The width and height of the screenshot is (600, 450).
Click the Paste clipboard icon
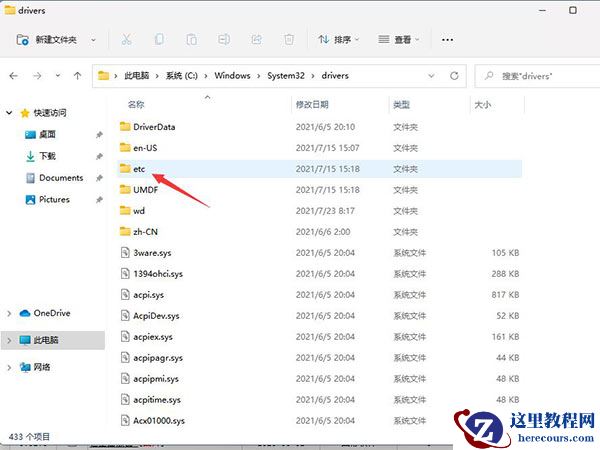tap(191, 39)
